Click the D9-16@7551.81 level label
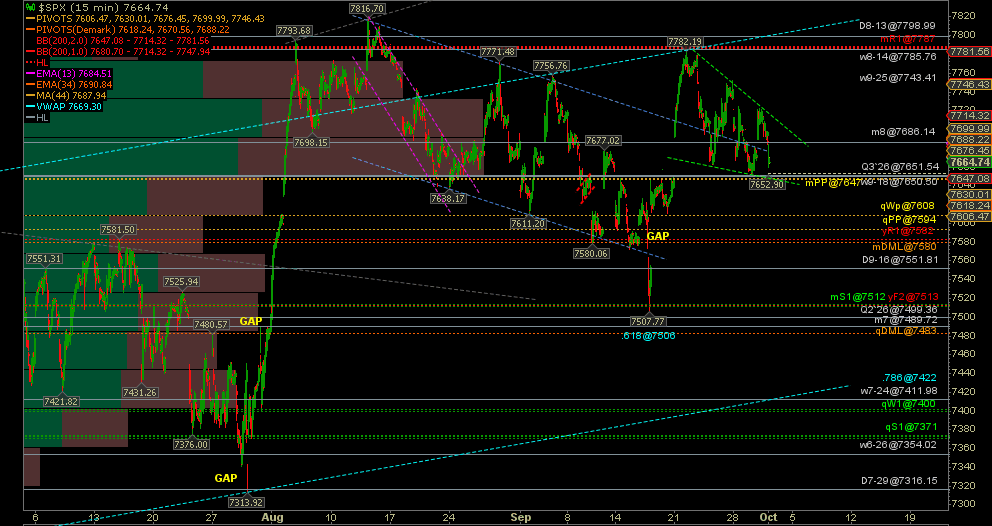This screenshot has width=992, height=526. (898, 259)
